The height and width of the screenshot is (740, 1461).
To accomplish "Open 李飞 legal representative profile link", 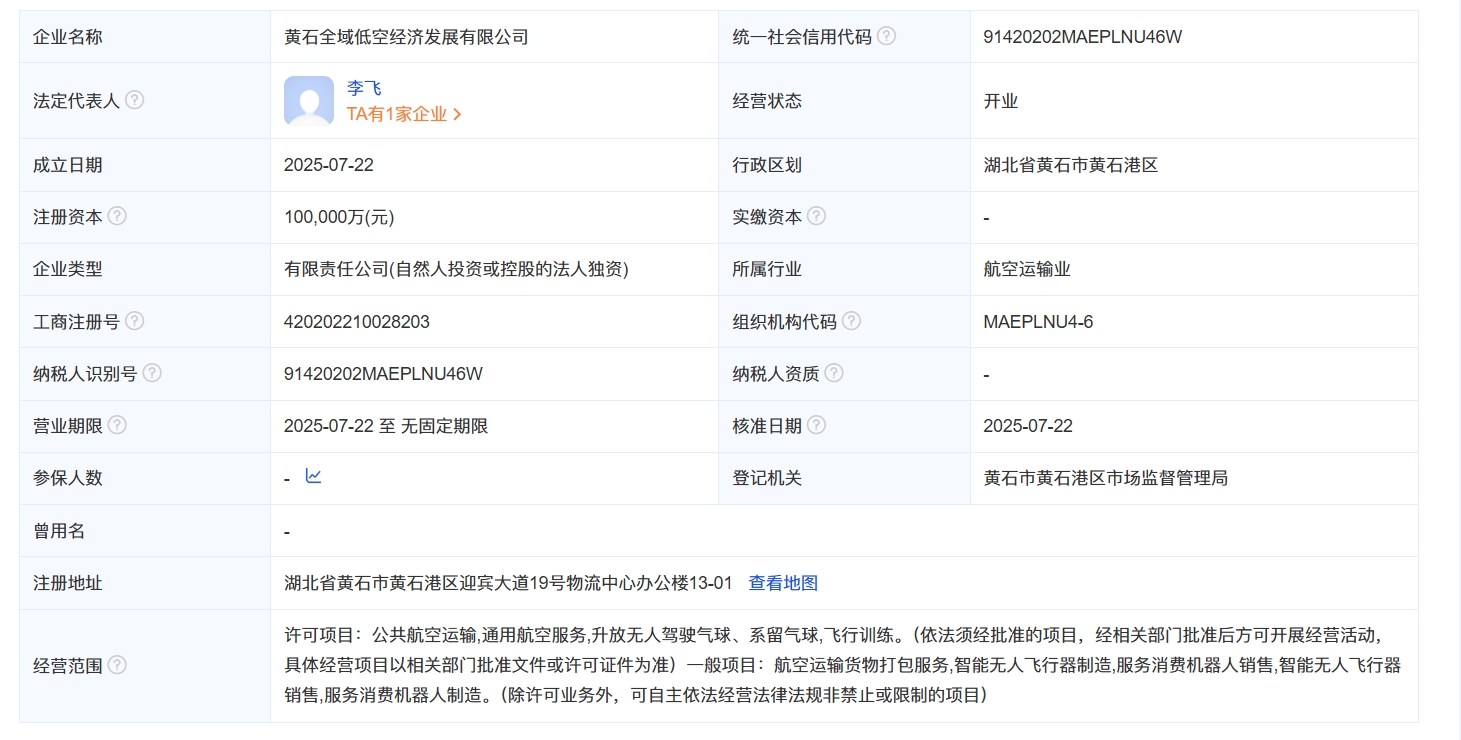I will pos(364,88).
